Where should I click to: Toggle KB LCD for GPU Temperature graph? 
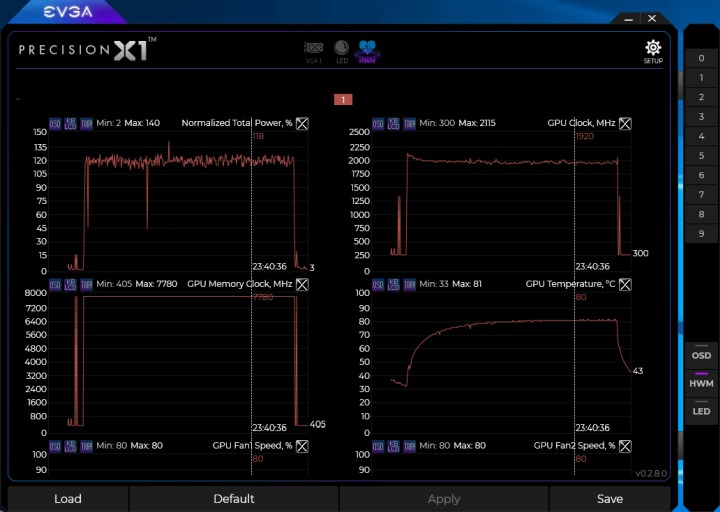(394, 285)
